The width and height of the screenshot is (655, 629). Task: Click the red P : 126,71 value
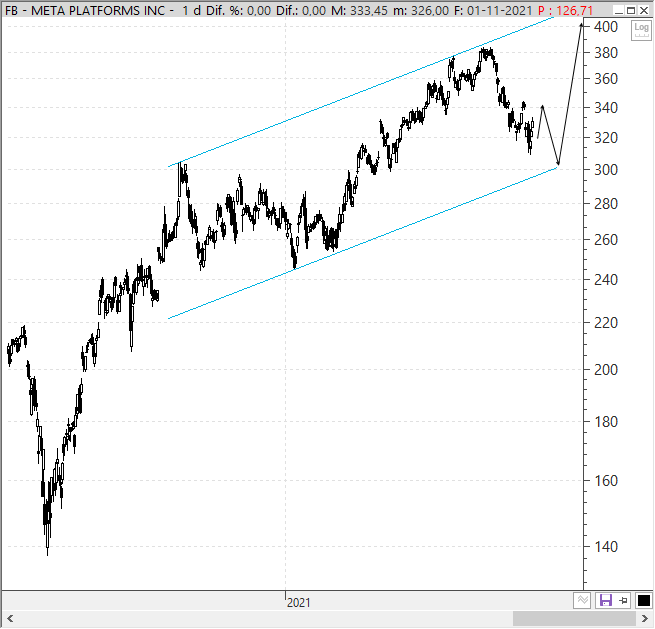(566, 10)
